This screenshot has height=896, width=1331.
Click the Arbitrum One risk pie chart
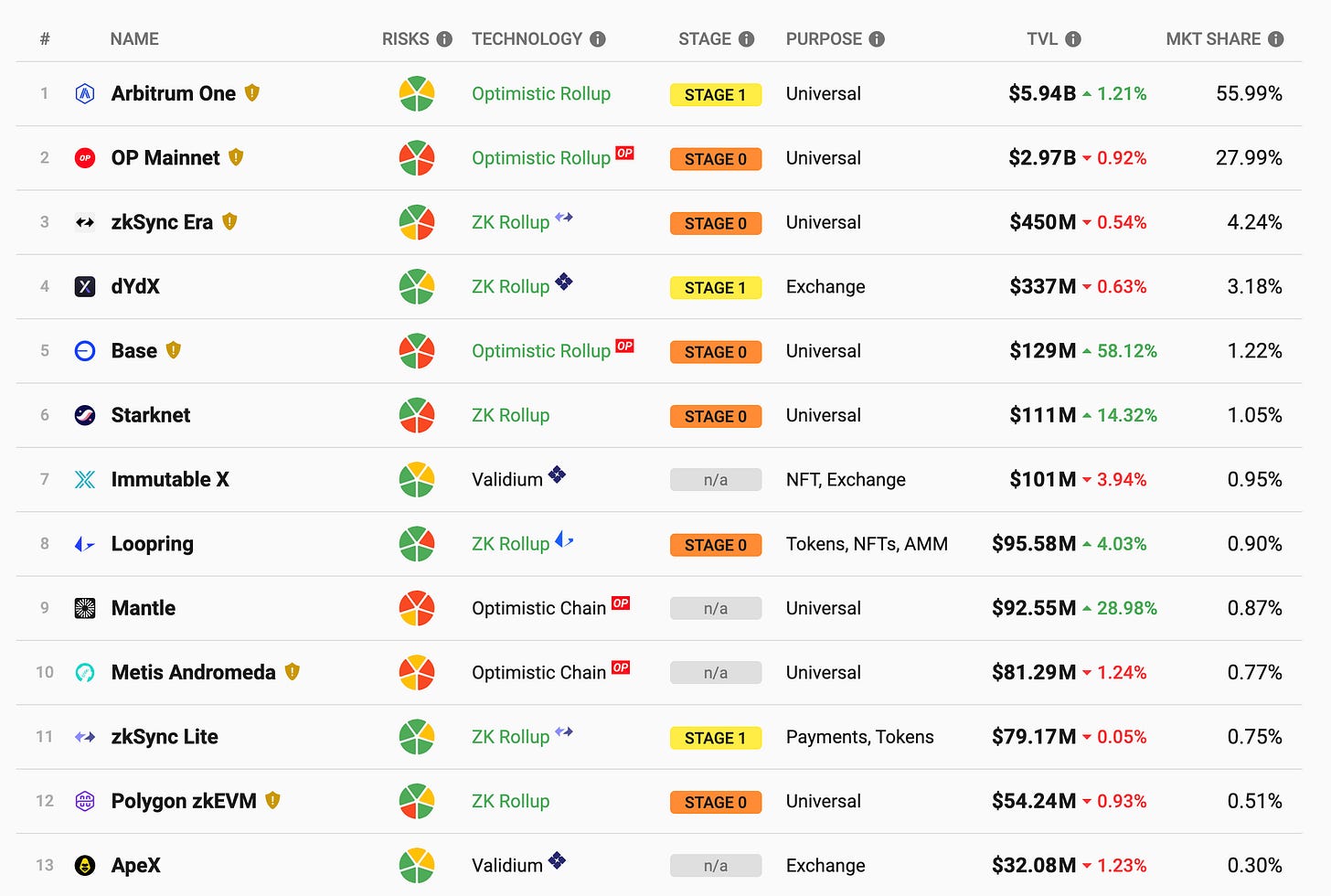click(x=417, y=93)
